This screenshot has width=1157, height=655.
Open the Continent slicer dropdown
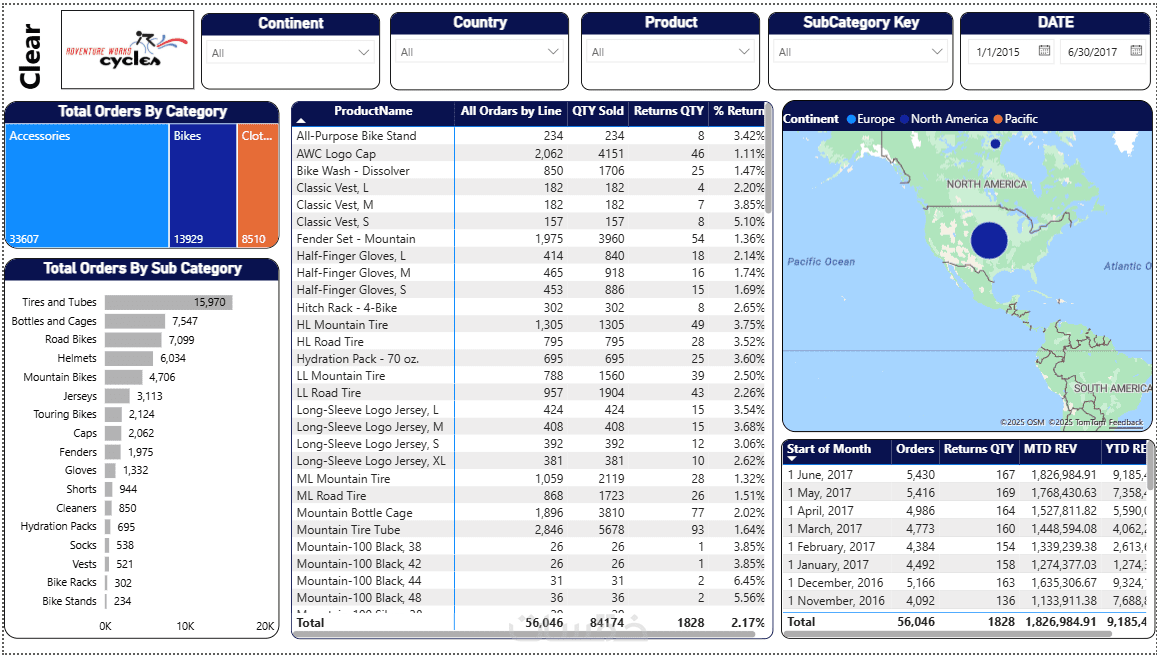click(291, 52)
